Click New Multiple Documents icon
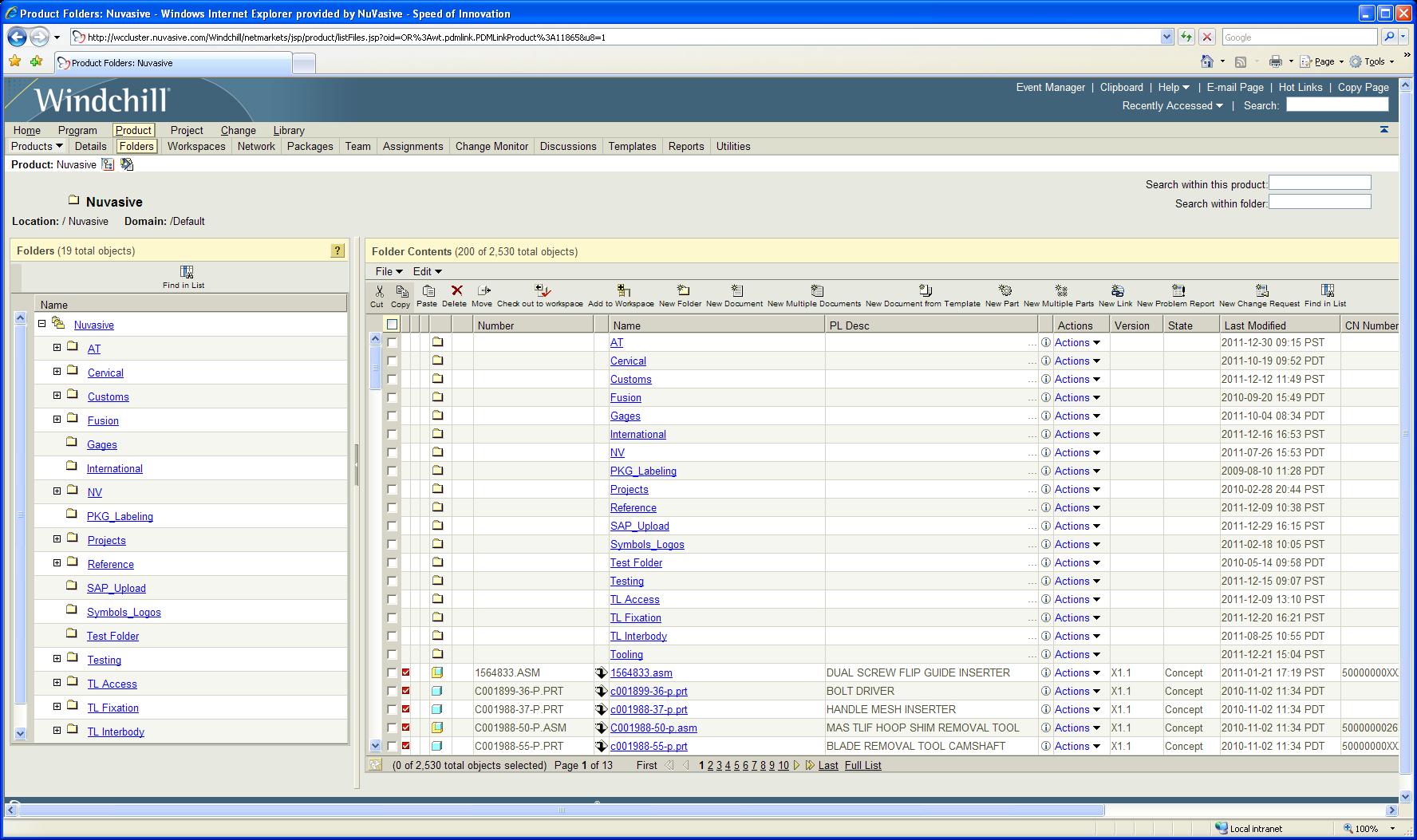Viewport: 1417px width, 840px height. [x=816, y=290]
